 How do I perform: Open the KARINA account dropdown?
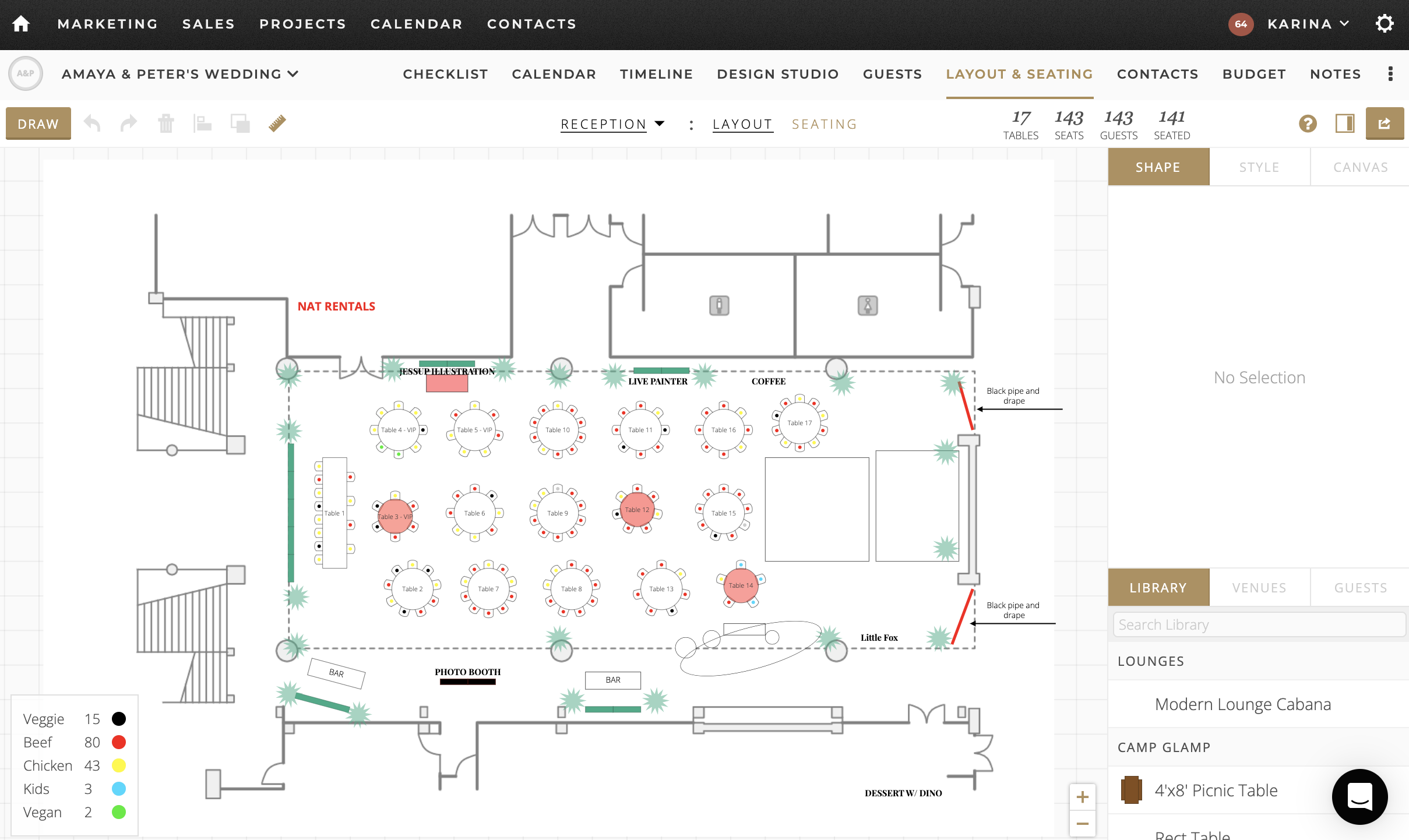click(1308, 24)
